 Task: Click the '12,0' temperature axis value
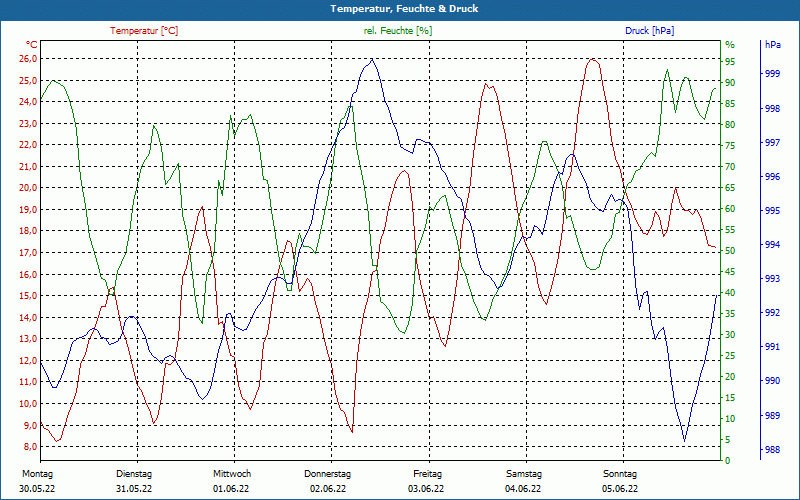point(28,360)
